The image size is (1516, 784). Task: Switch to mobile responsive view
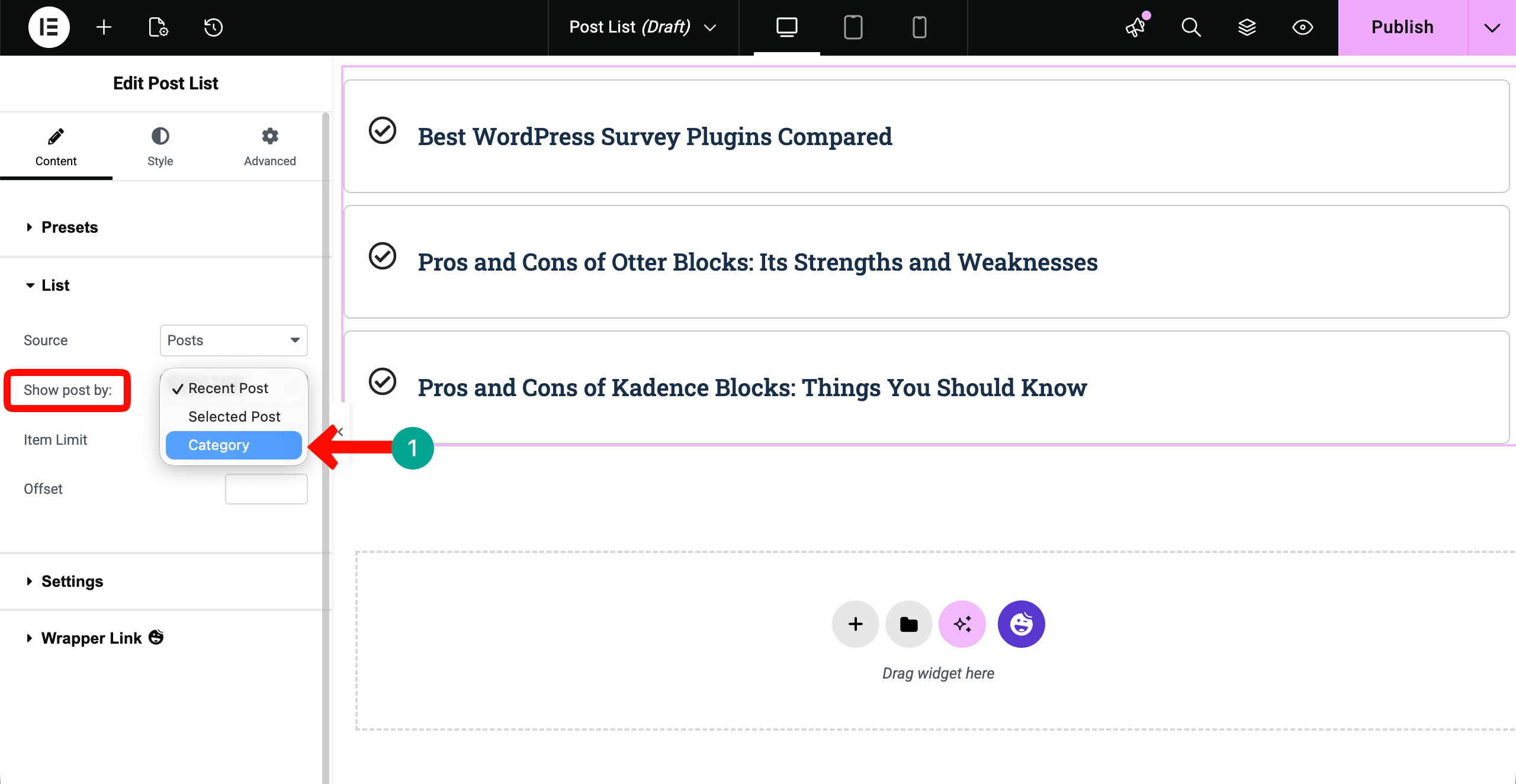919,27
